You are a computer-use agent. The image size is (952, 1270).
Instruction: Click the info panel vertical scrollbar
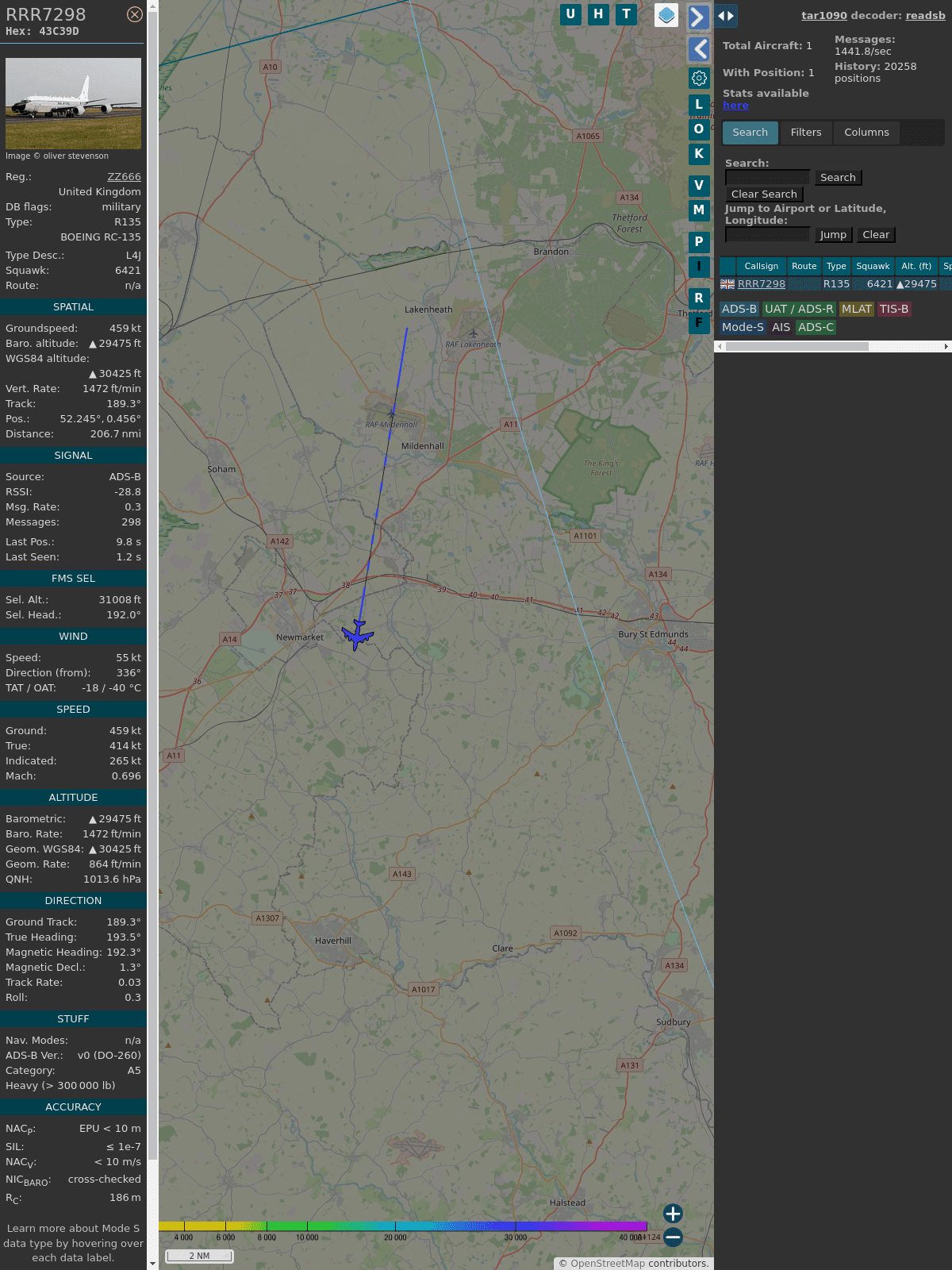(x=152, y=587)
